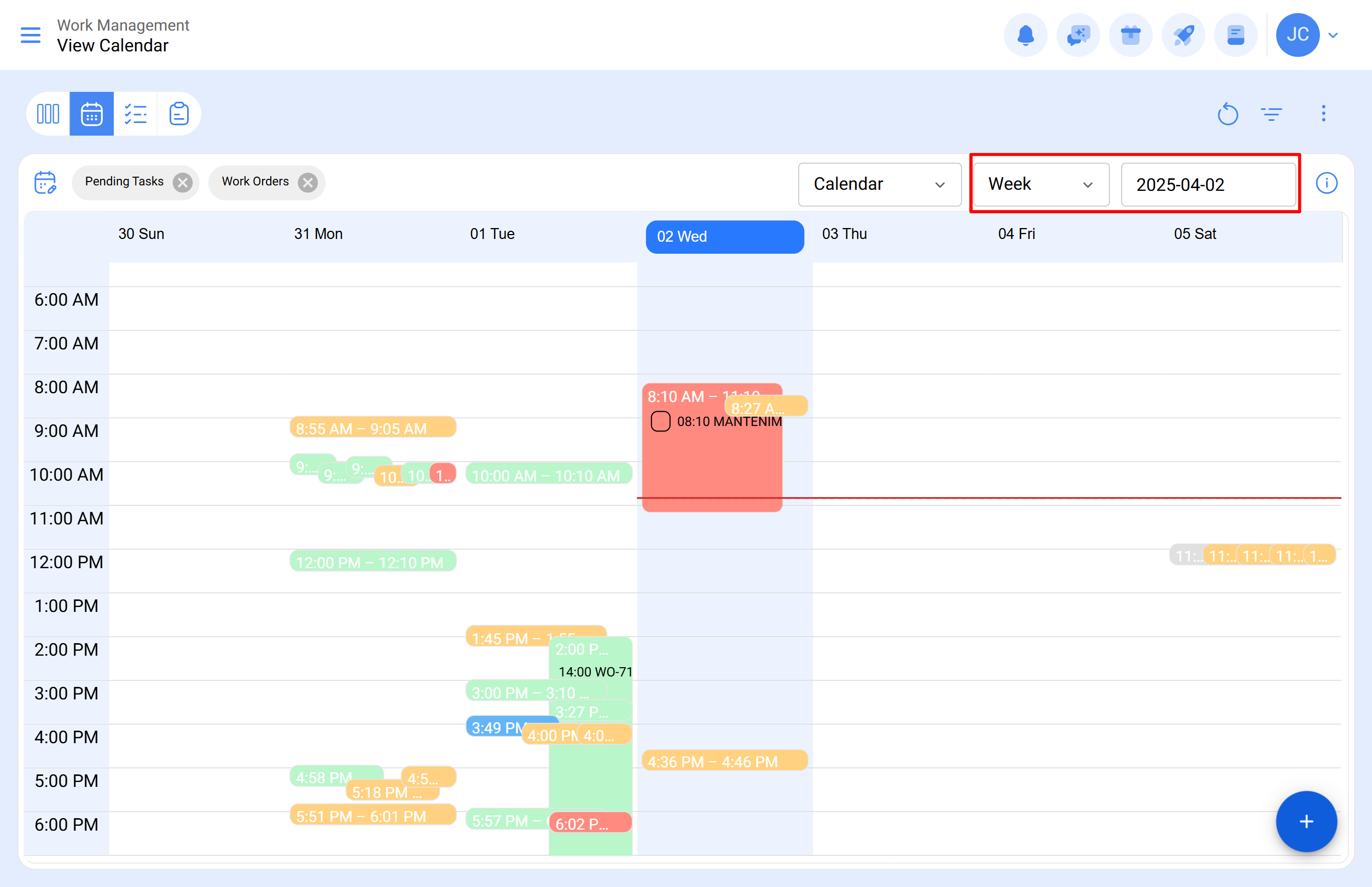
Task: Open the 12:00 PM – 12:10 PM event
Action: [x=373, y=561]
